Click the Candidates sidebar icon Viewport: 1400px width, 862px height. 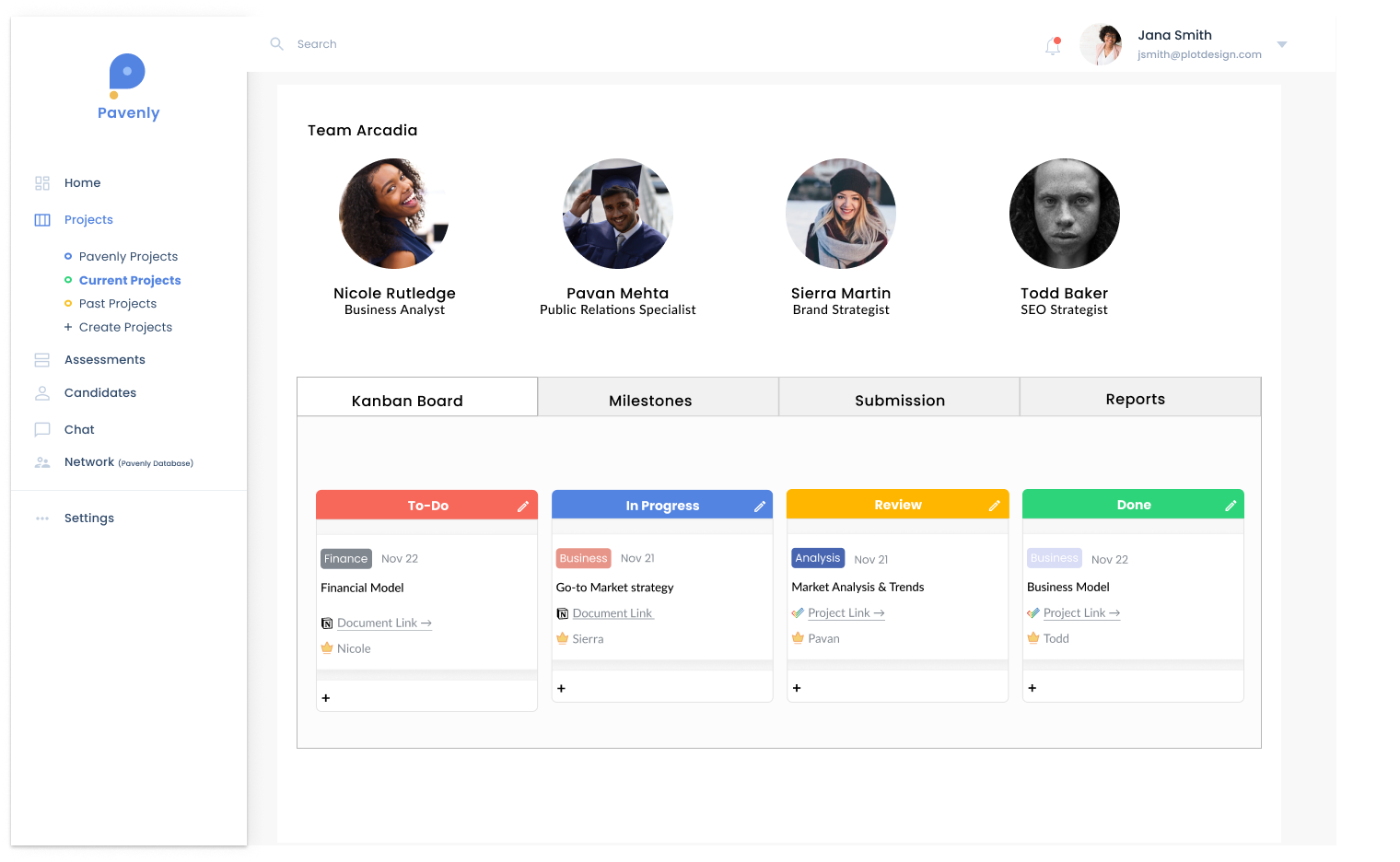[41, 392]
